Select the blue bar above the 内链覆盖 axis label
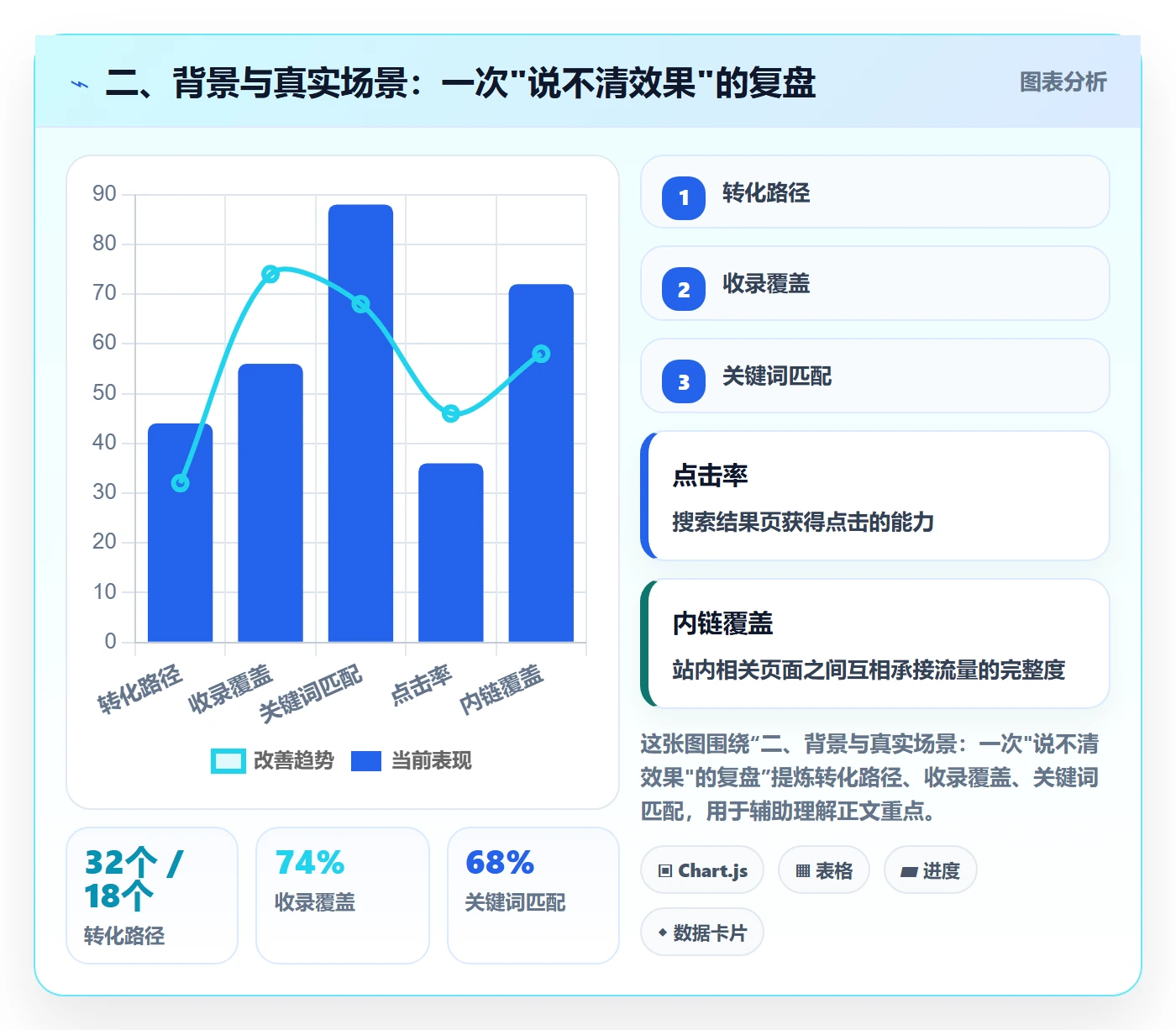 coord(541,463)
